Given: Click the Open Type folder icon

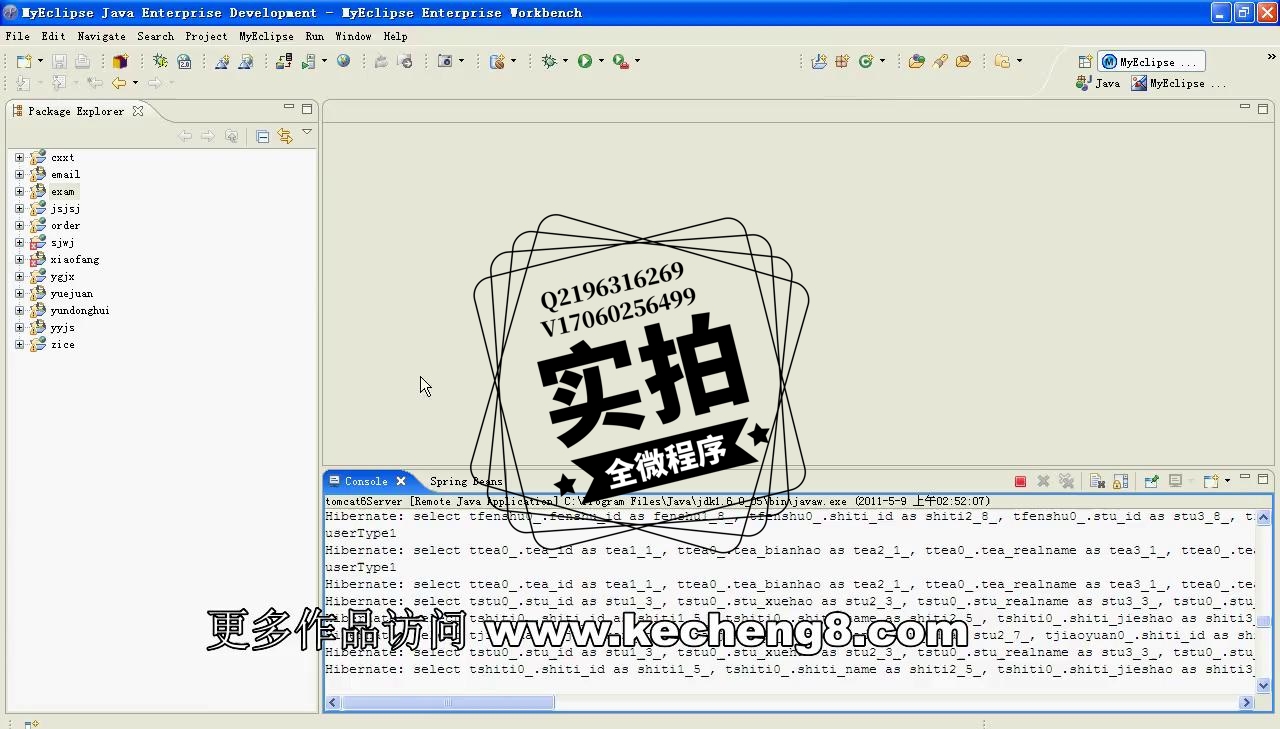Looking at the screenshot, I should click(x=916, y=61).
